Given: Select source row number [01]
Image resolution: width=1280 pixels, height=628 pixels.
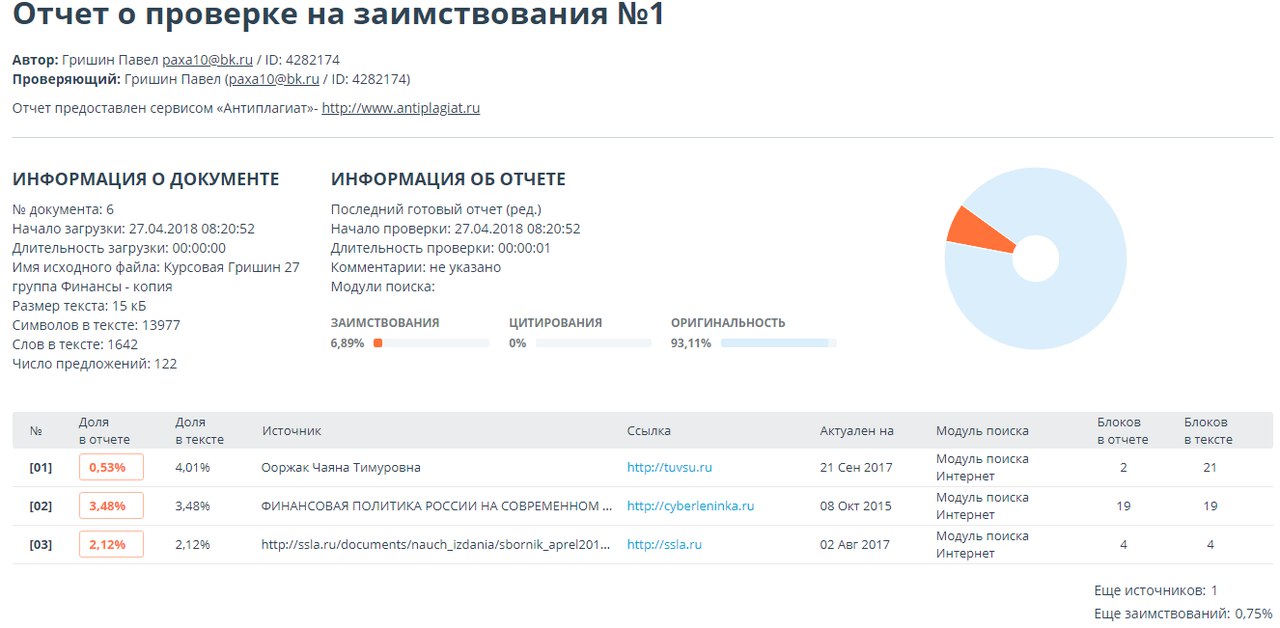Looking at the screenshot, I should point(40,467).
